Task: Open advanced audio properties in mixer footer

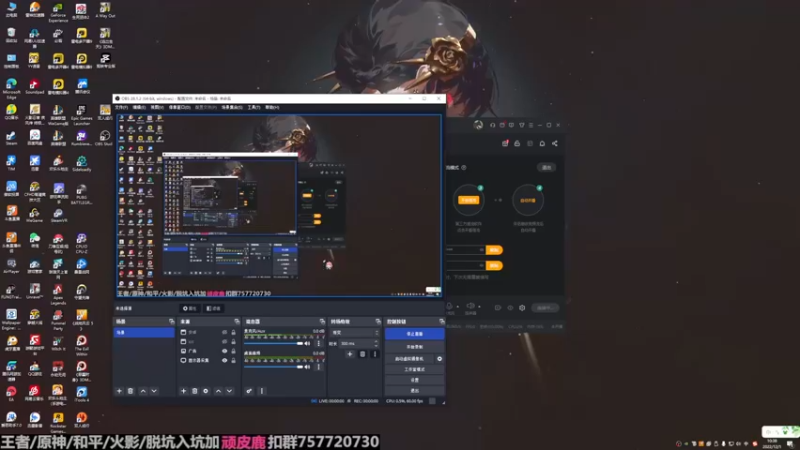Action: click(x=249, y=391)
